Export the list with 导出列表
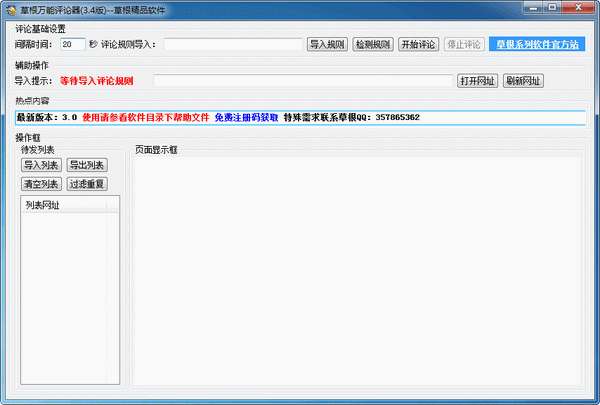600x405 pixels. click(87, 165)
